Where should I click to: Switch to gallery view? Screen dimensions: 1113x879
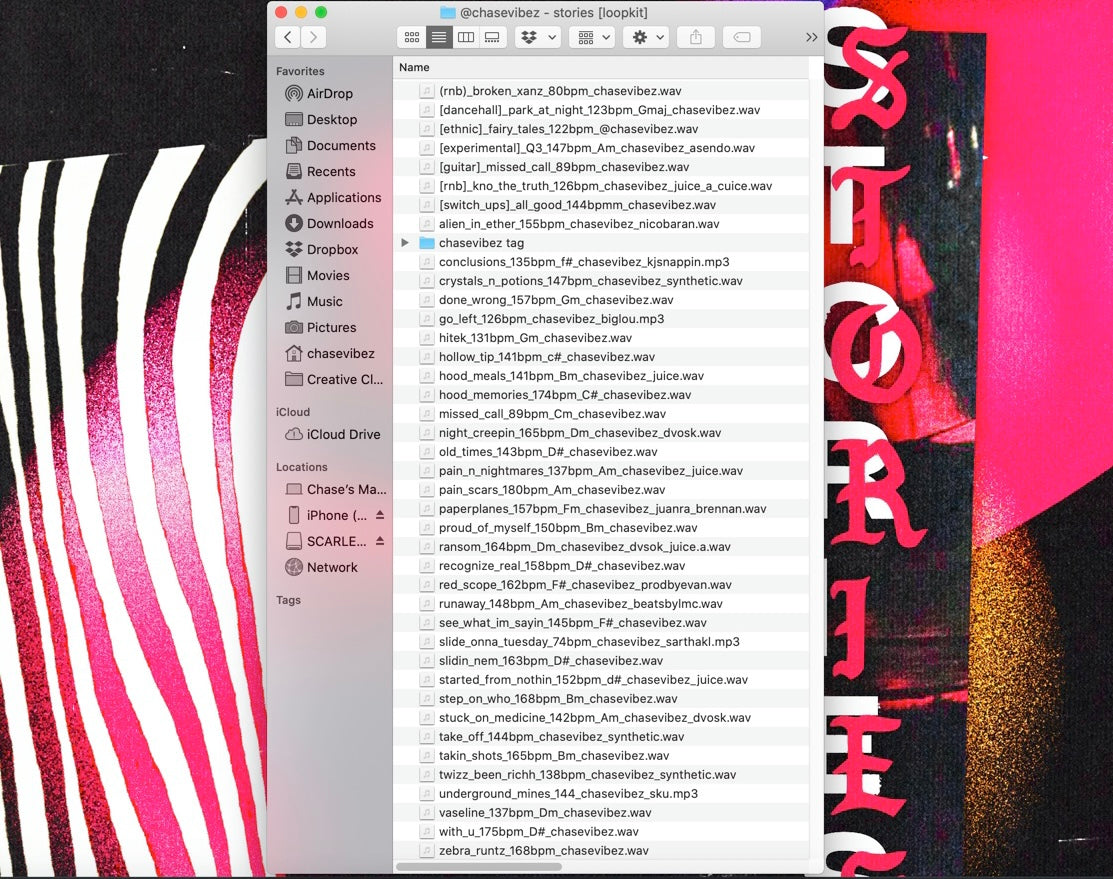coord(492,37)
